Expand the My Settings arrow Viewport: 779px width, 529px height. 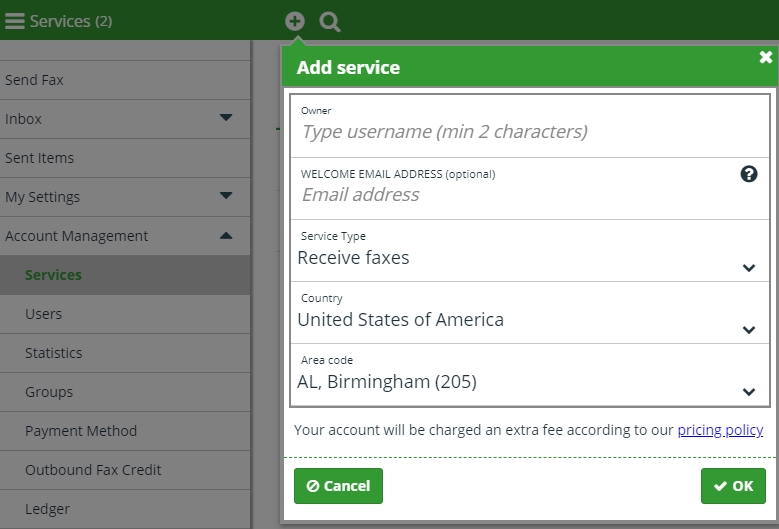pyautogui.click(x=226, y=196)
